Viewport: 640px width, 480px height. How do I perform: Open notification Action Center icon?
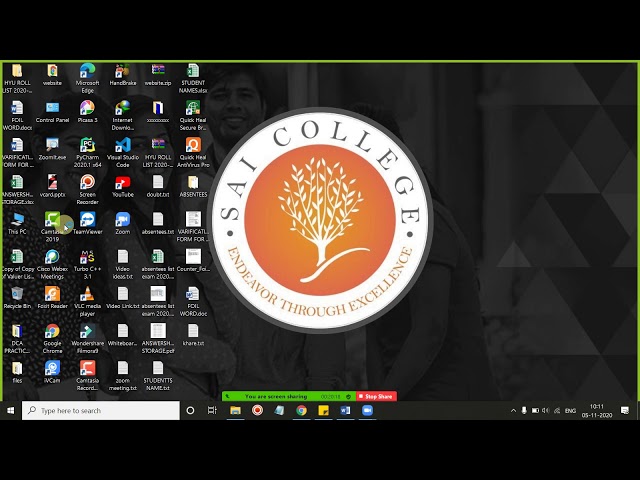point(624,411)
